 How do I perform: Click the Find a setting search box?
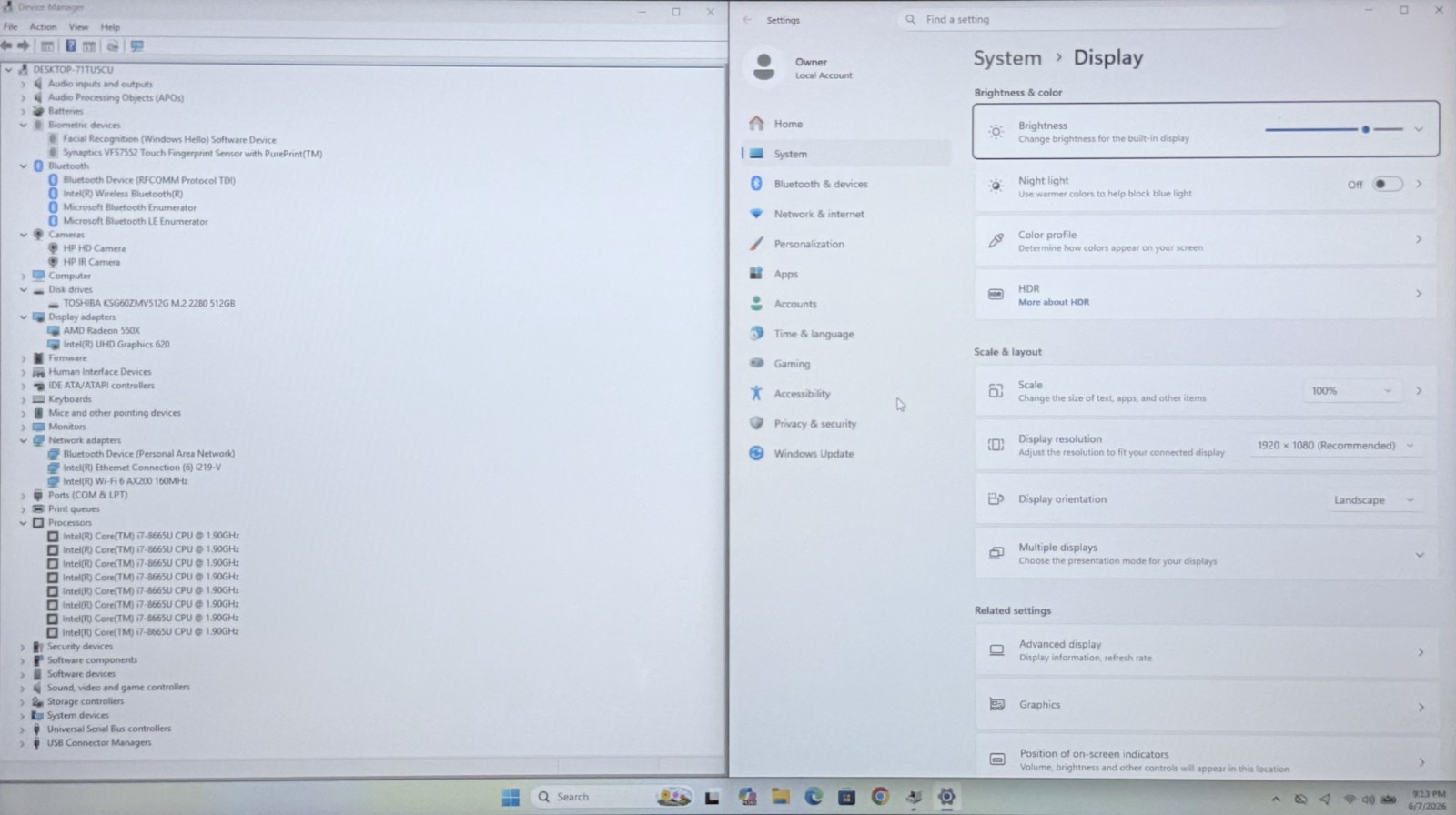[x=1087, y=19]
